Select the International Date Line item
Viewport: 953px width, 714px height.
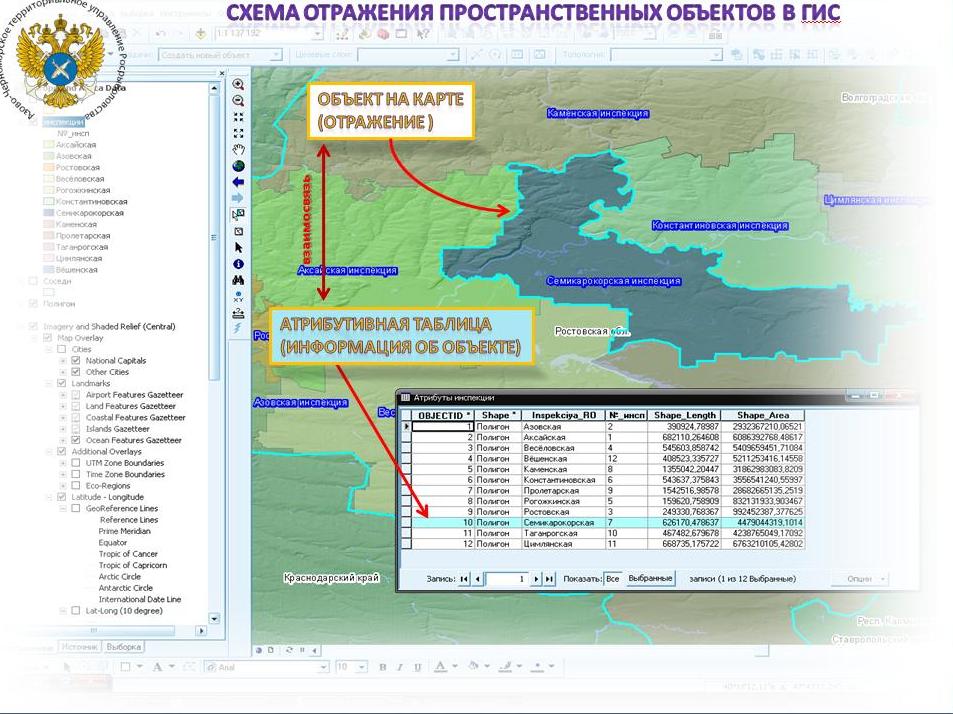[140, 599]
